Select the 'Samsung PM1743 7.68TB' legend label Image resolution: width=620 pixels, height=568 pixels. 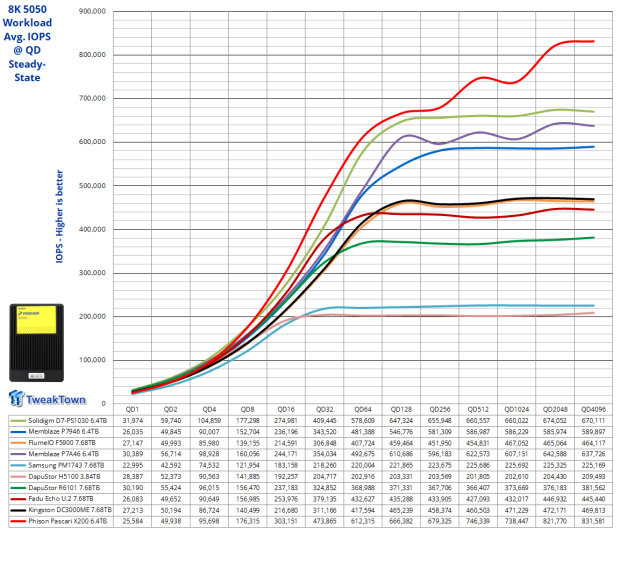click(x=66, y=465)
